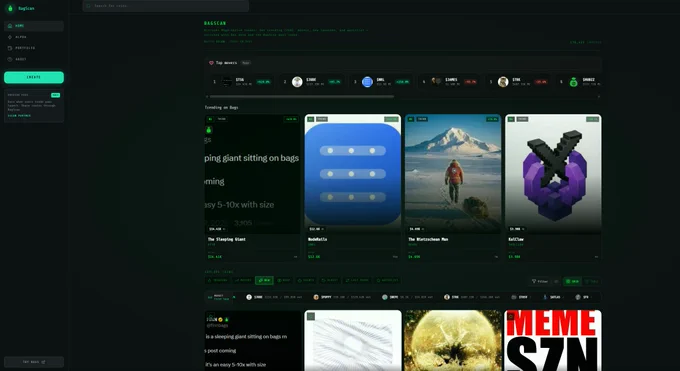Select the Movers explore tab
The width and height of the screenshot is (680, 371).
(243, 281)
